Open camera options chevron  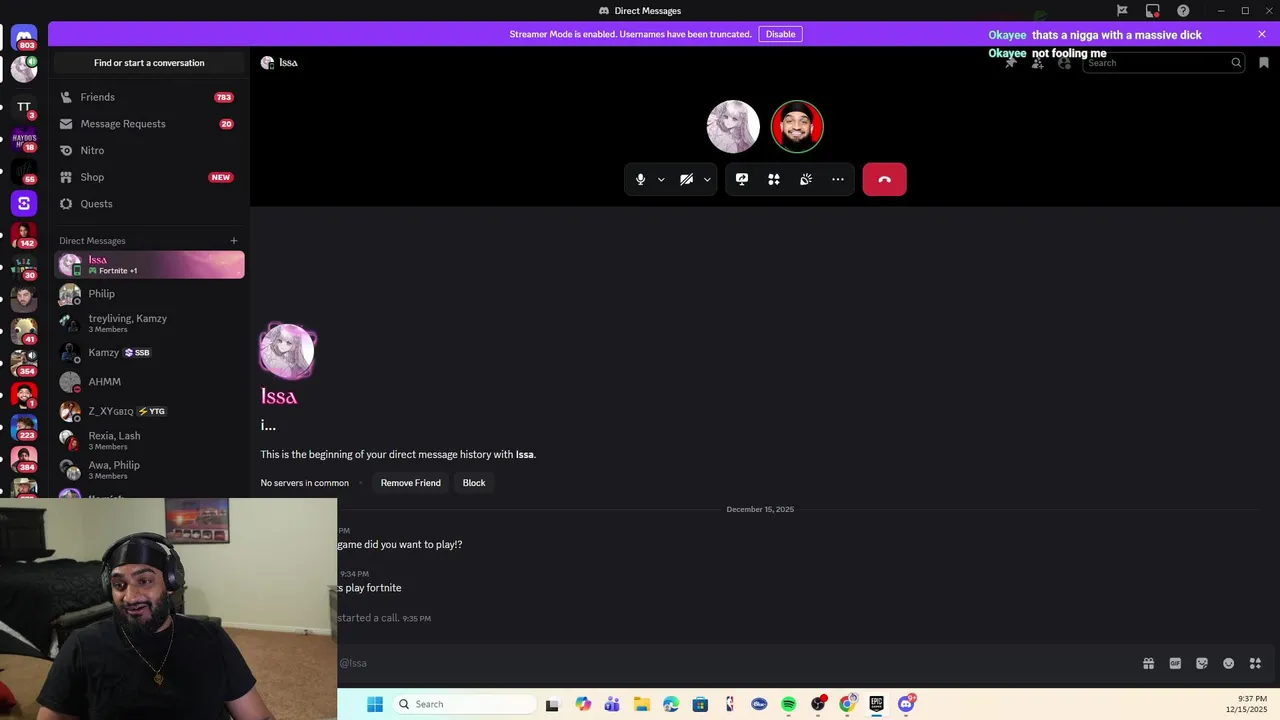pos(707,180)
